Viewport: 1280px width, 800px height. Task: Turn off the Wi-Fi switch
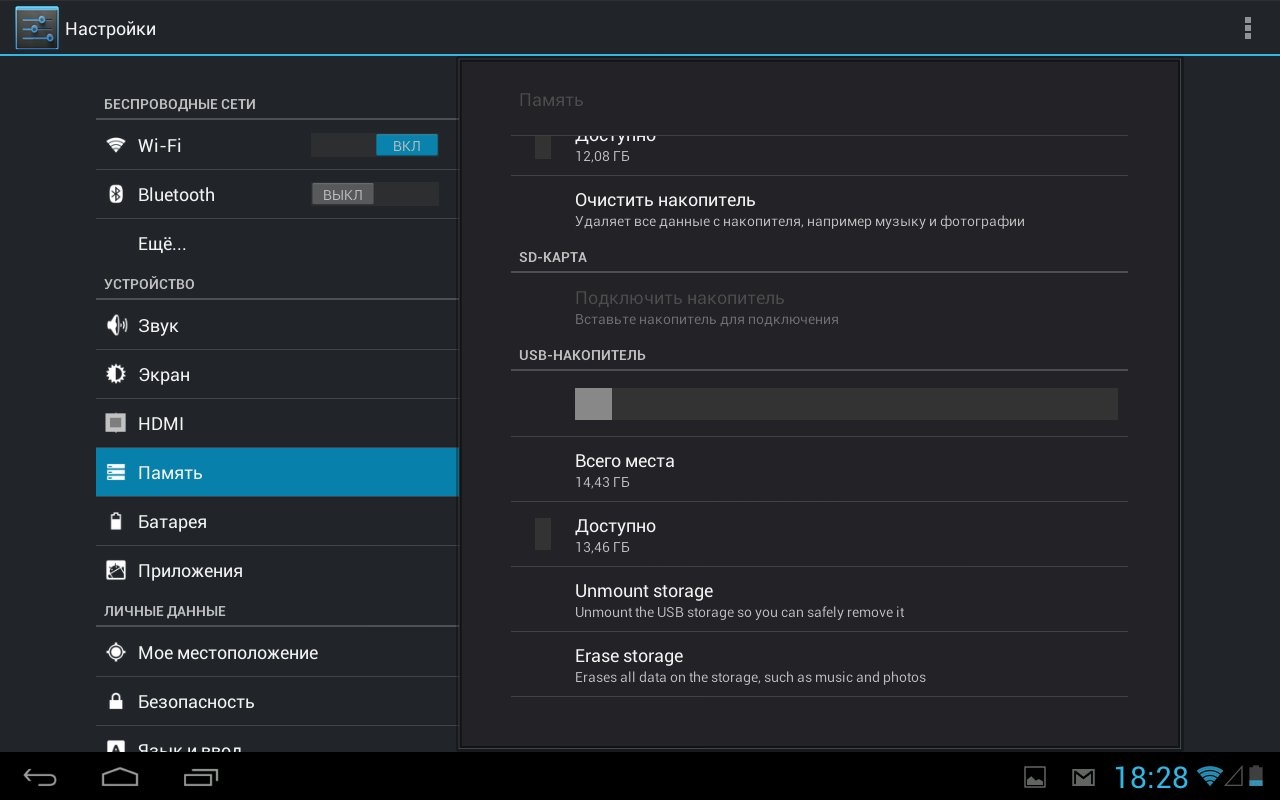pyautogui.click(x=374, y=145)
